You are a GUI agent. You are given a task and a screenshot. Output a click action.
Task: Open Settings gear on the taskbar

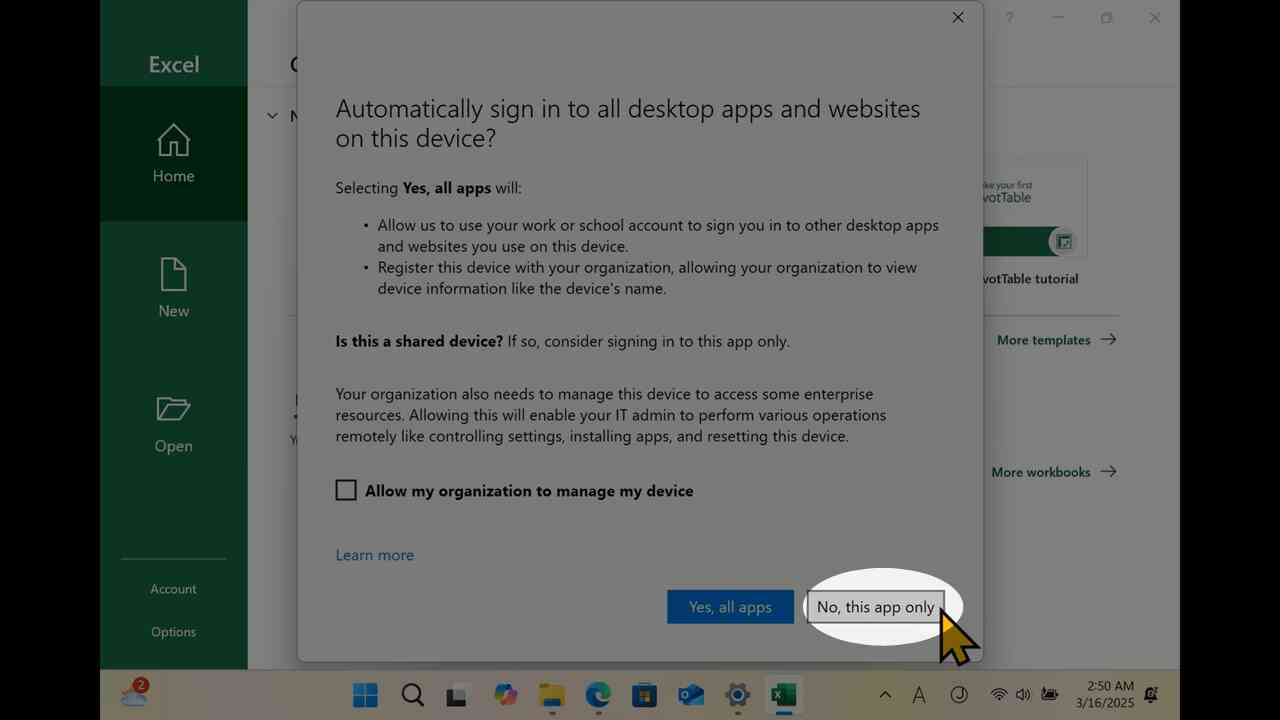click(737, 694)
